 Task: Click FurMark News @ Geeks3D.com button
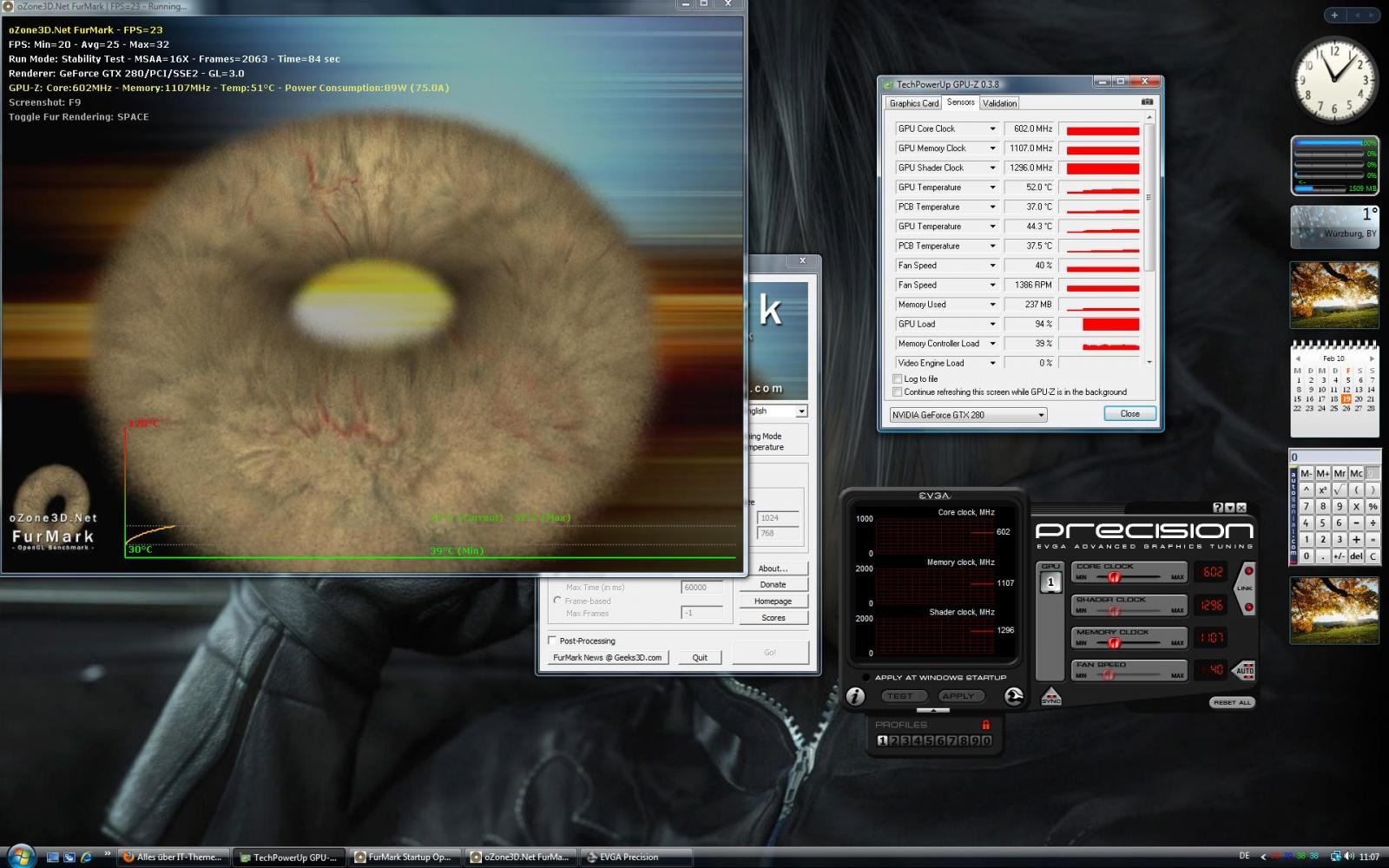click(x=608, y=657)
